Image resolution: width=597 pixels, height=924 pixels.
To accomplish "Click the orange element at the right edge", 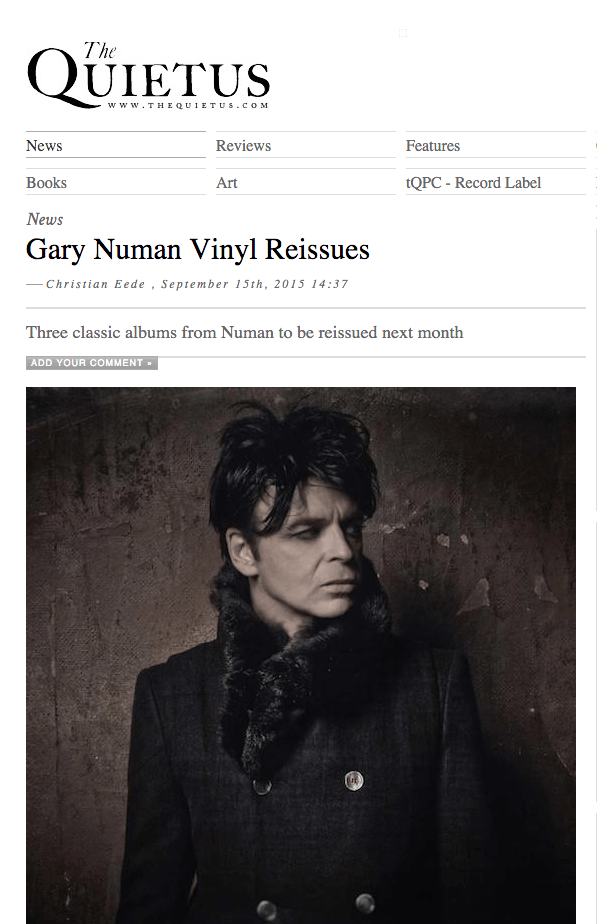I will [x=596, y=146].
